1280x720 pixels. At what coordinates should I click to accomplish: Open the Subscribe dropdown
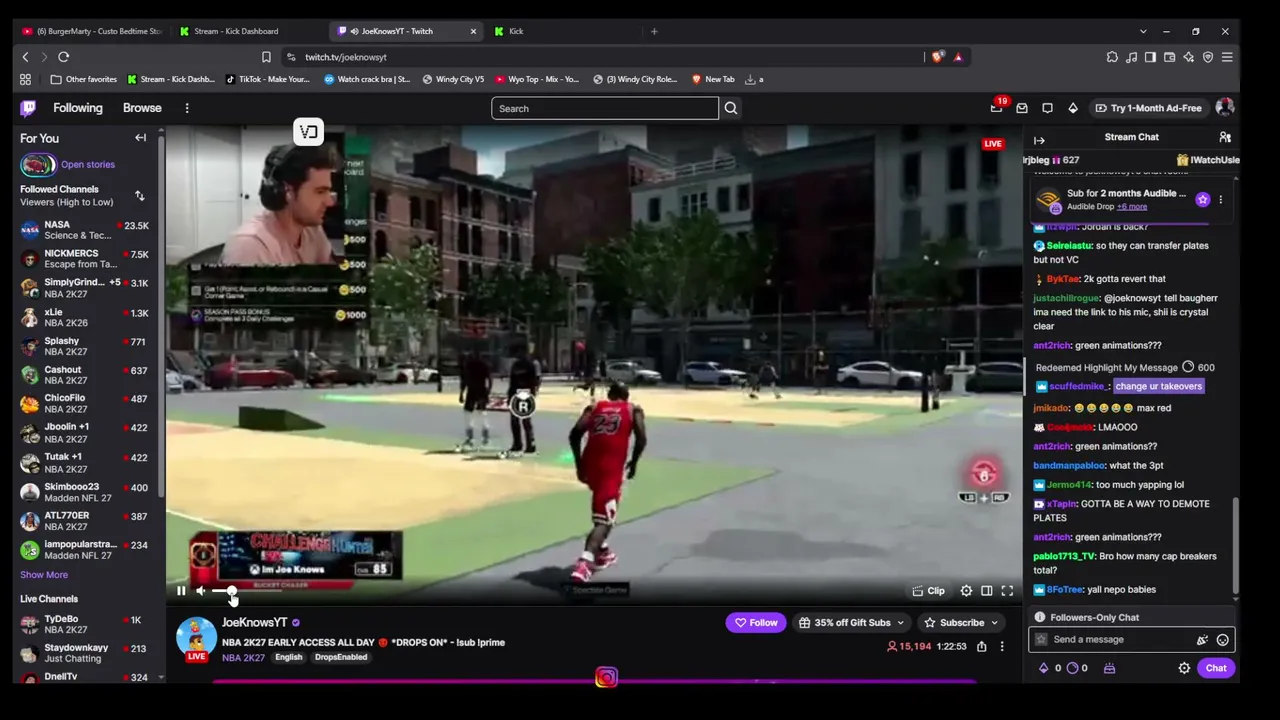962,623
